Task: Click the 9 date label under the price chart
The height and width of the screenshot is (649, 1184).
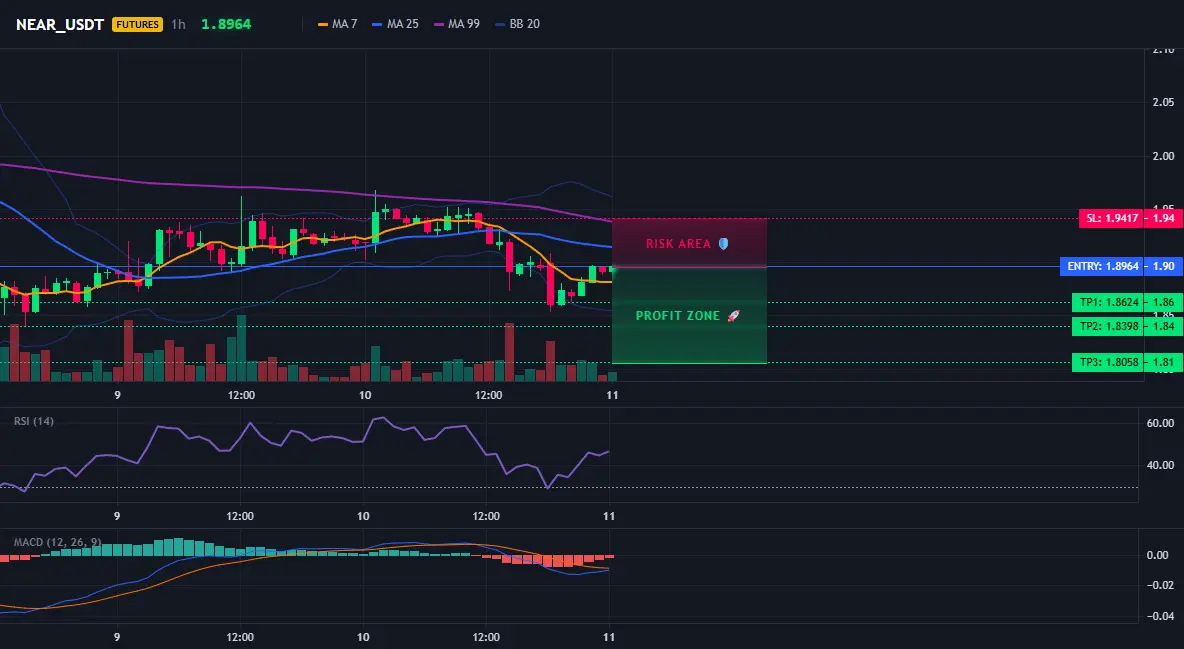Action: [x=117, y=395]
